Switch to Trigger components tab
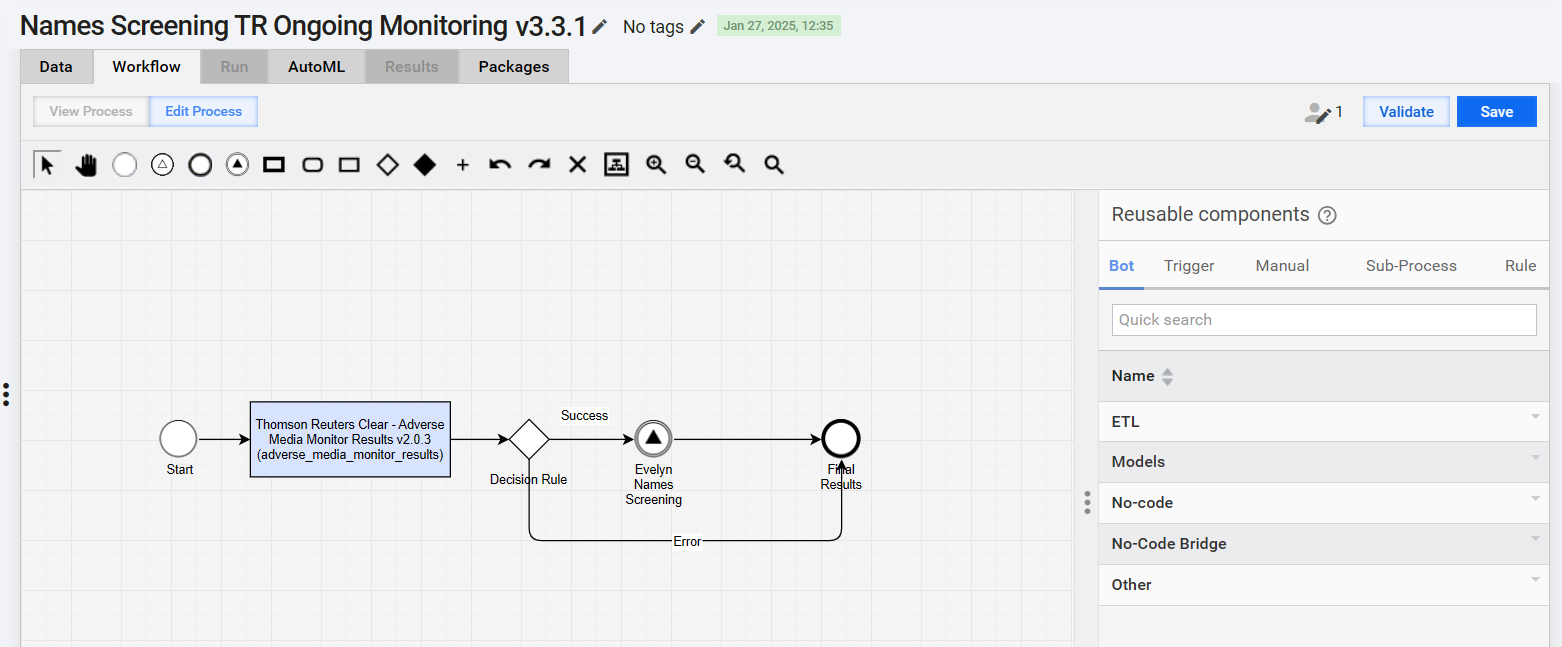The width and height of the screenshot is (1562, 647). (1189, 266)
